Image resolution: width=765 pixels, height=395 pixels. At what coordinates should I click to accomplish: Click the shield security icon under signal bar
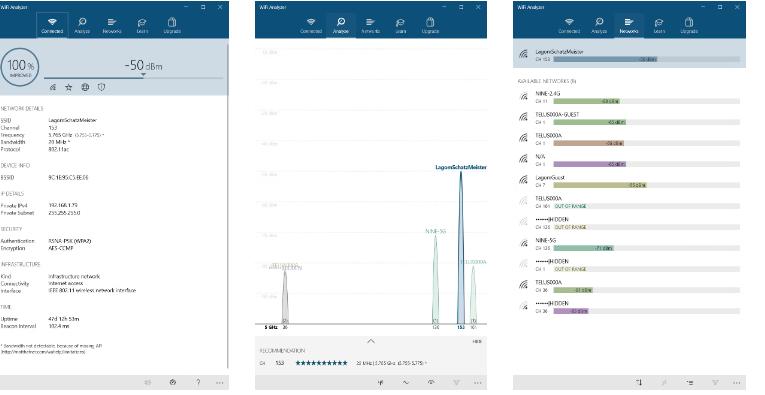coord(101,87)
